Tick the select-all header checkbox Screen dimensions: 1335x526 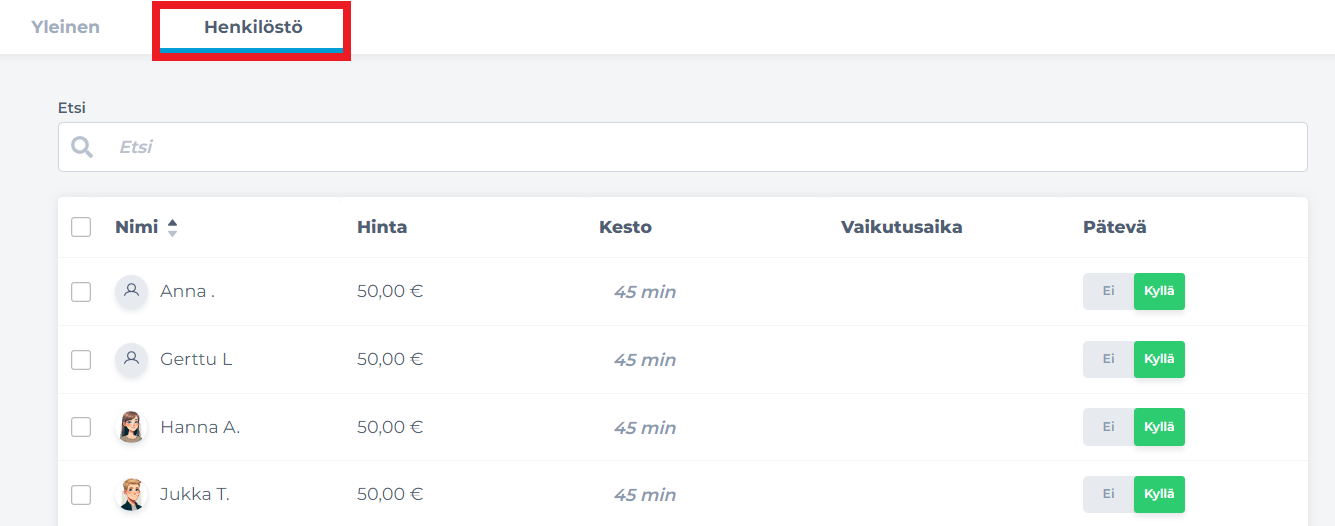point(81,227)
